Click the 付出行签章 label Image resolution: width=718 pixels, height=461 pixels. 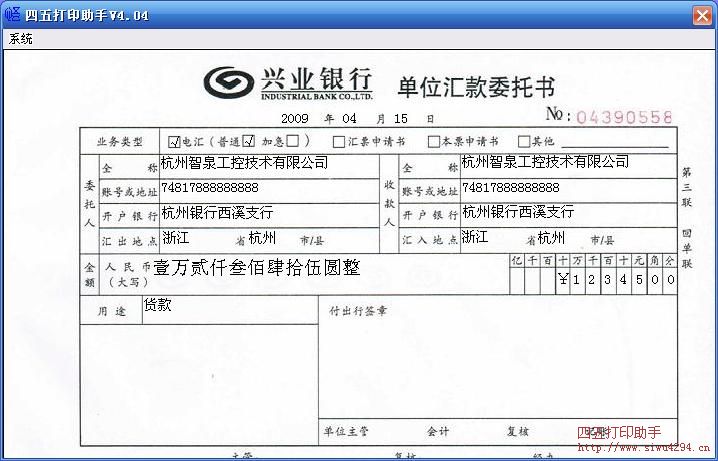(x=358, y=311)
